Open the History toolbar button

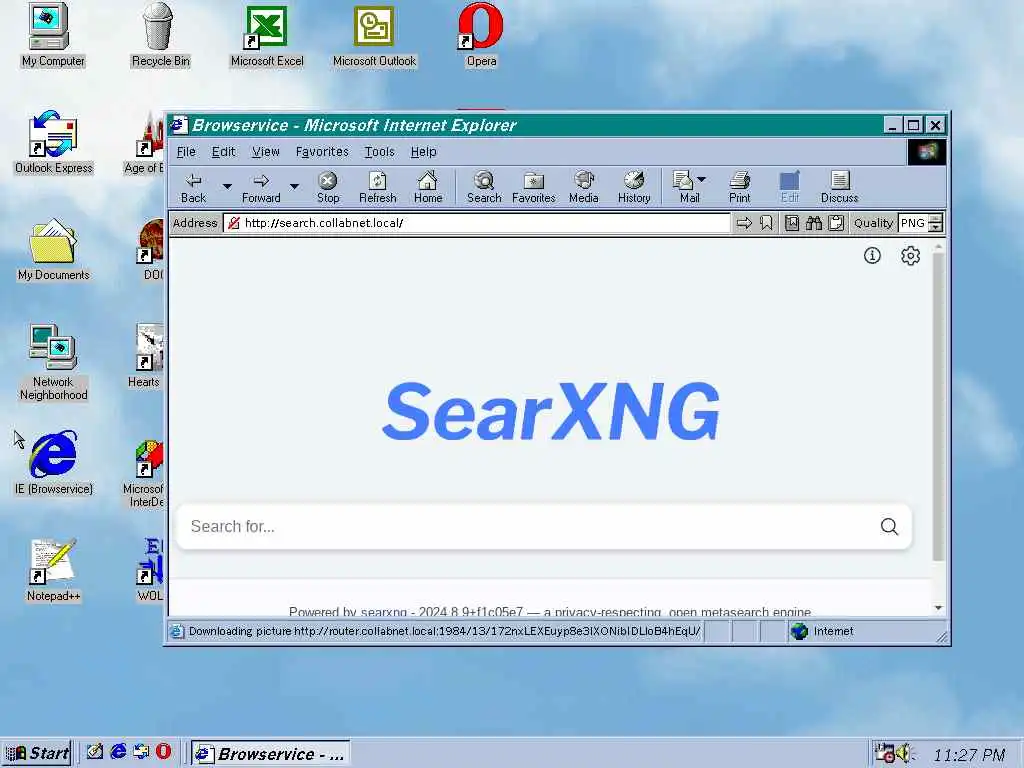tap(634, 187)
